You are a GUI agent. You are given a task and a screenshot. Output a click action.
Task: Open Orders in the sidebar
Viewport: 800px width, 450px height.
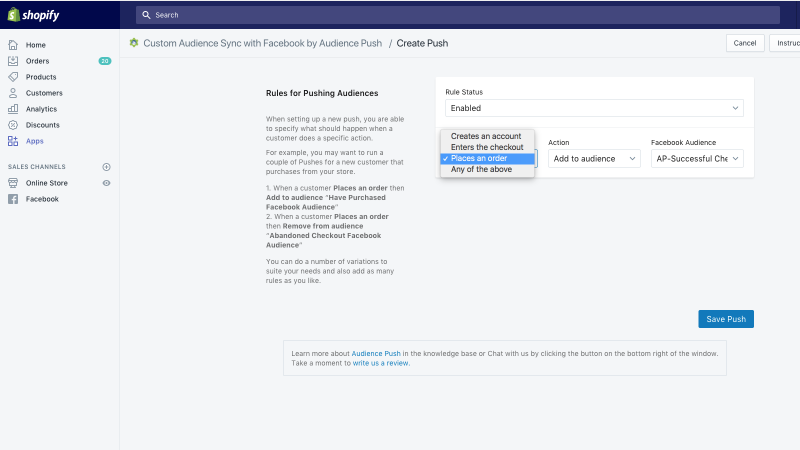38,61
